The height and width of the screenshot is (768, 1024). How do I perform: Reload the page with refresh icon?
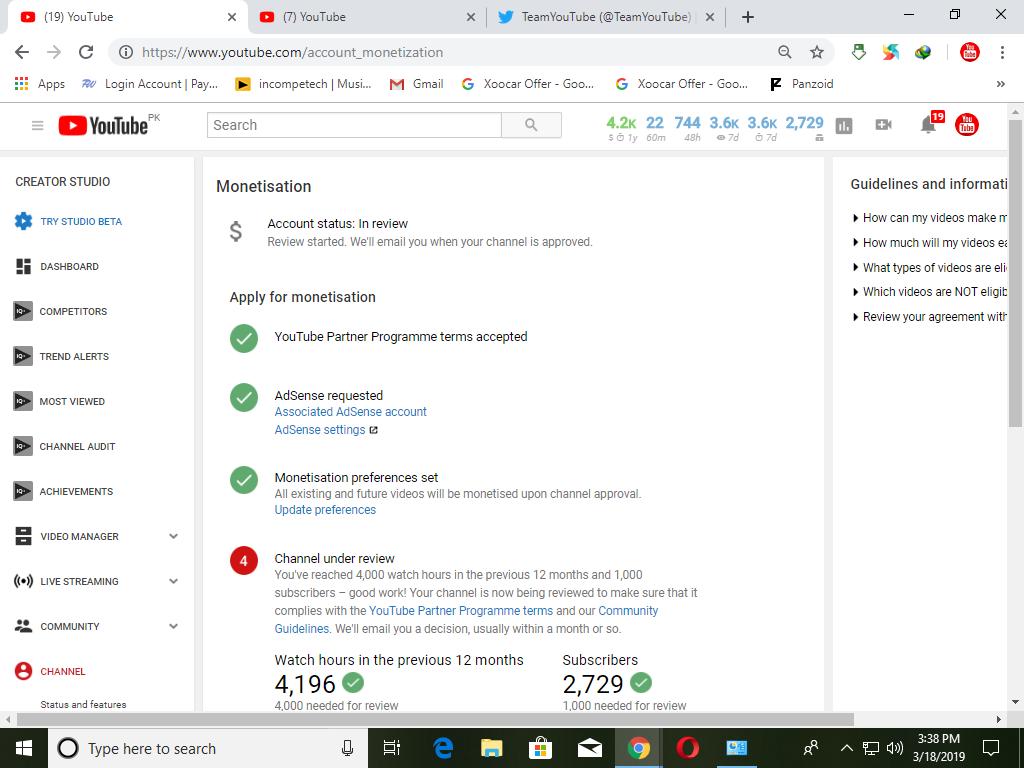click(86, 52)
